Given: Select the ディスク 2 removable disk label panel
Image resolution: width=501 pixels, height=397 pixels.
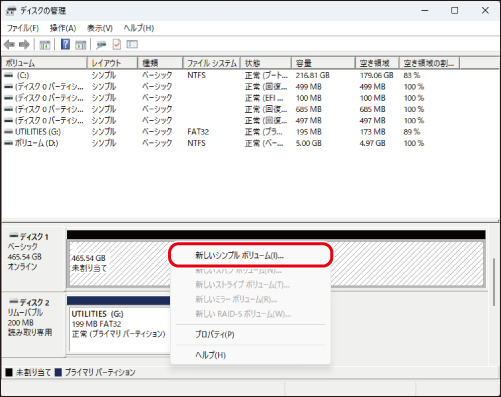Looking at the screenshot, I should 33,324.
